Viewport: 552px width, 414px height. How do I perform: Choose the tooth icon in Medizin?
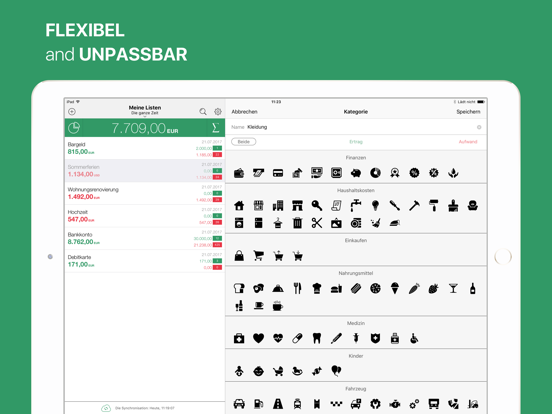pos(316,338)
